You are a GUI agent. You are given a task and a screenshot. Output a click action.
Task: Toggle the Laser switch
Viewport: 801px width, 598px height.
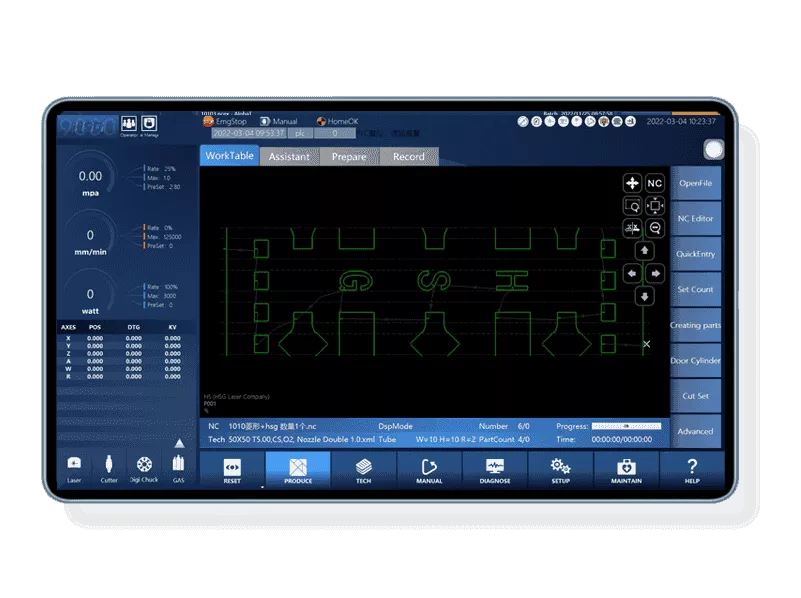[74, 467]
